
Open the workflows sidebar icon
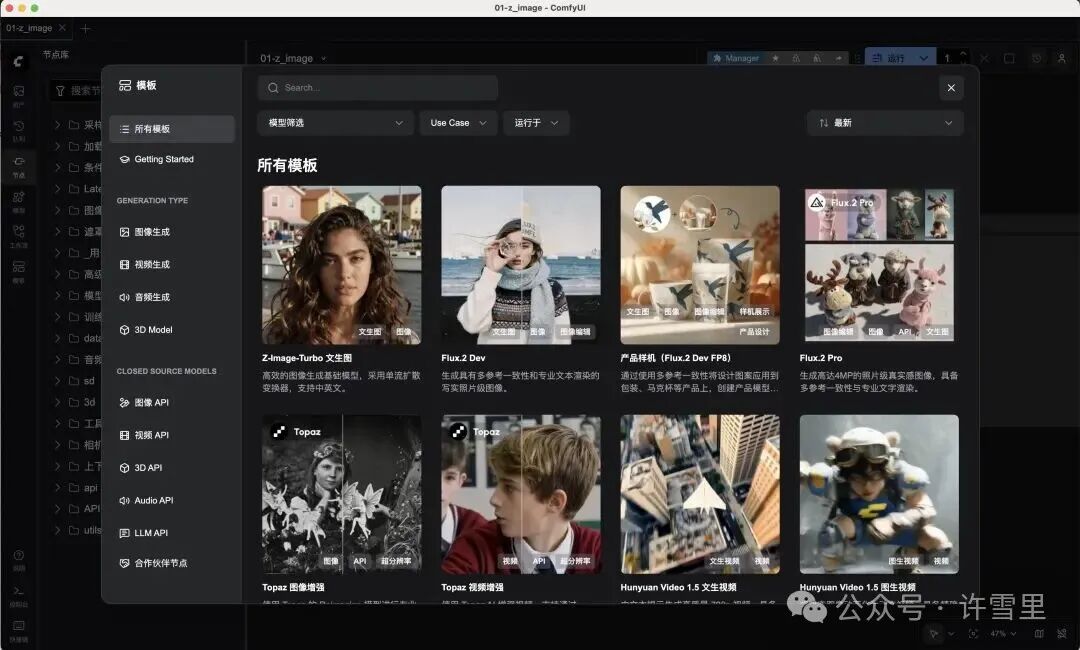point(19,231)
